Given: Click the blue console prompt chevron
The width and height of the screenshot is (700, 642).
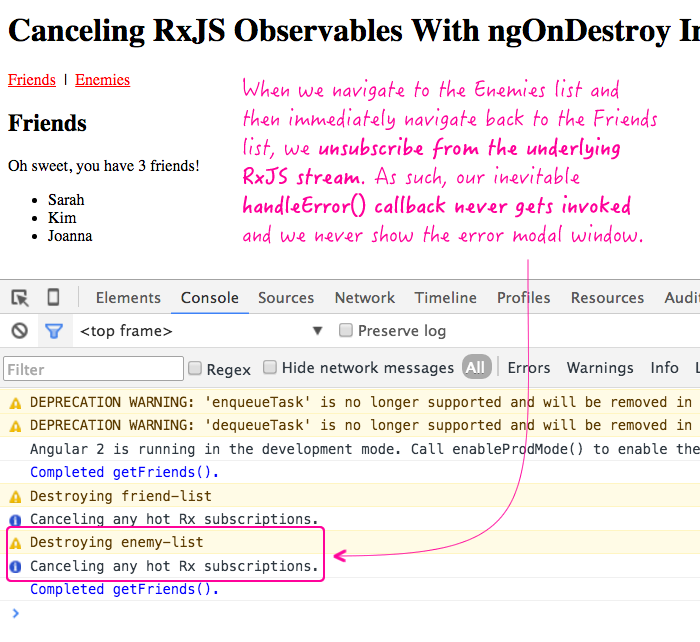Looking at the screenshot, I should pyautogui.click(x=16, y=613).
